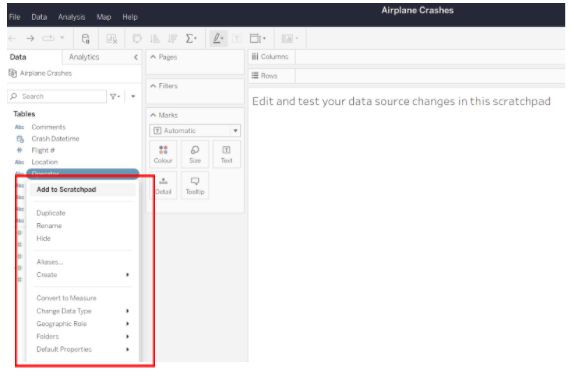Click the Sort Ascending toolbar icon

(x=155, y=39)
